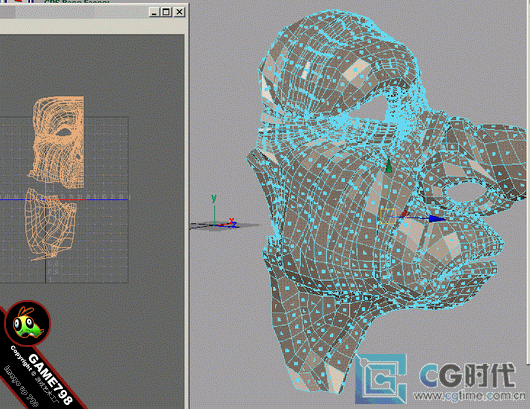Select the green cone manipulator handle

pyautogui.click(x=389, y=166)
